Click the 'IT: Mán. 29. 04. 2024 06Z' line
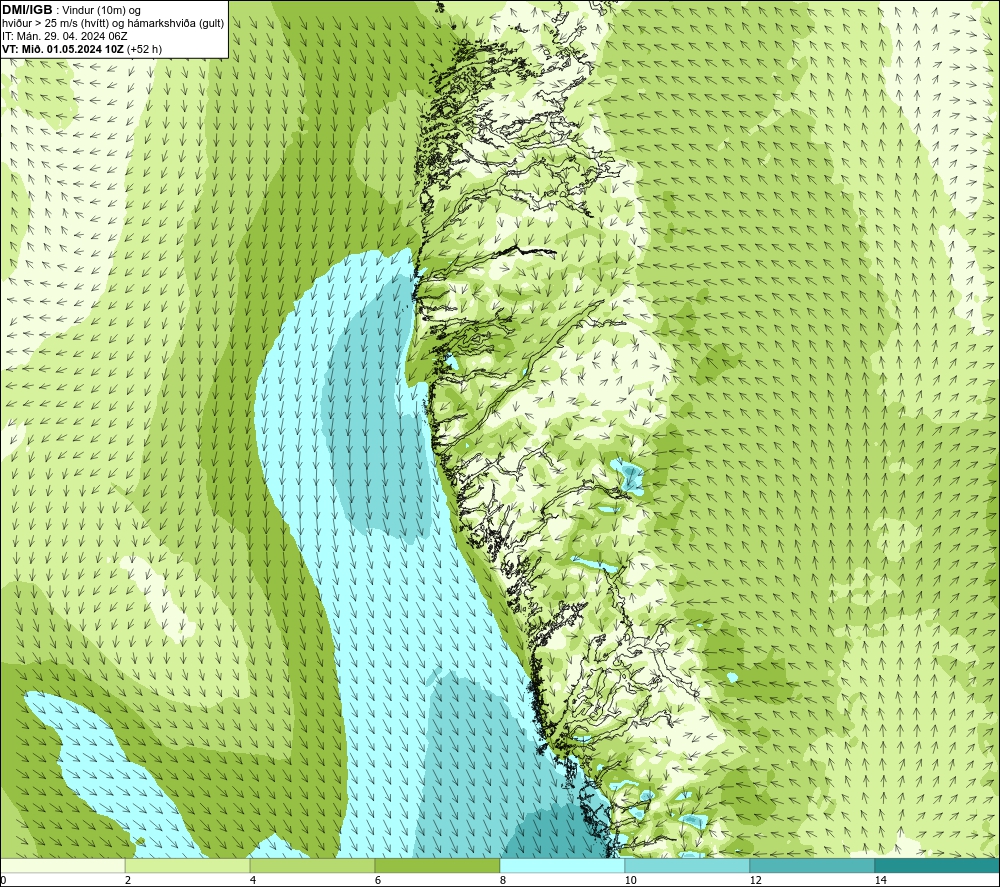The image size is (1000, 887). (x=64, y=36)
